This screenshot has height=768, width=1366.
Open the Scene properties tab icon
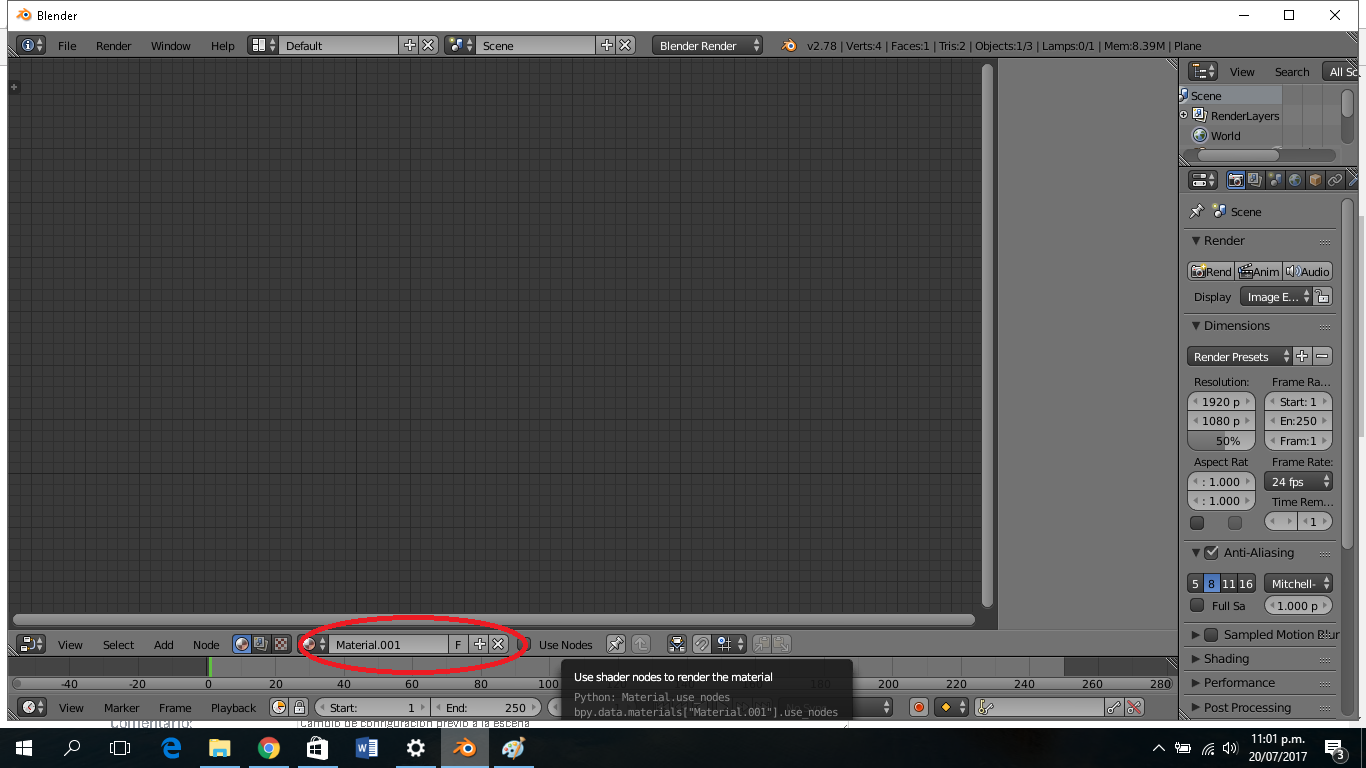tap(1275, 180)
